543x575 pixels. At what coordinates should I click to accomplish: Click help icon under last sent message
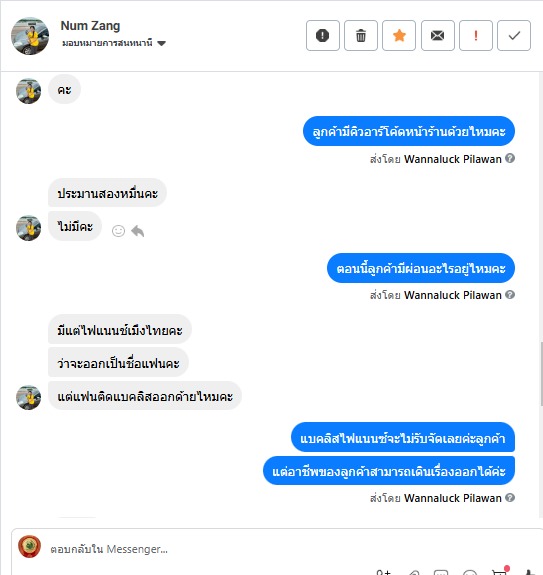pyautogui.click(x=510, y=497)
